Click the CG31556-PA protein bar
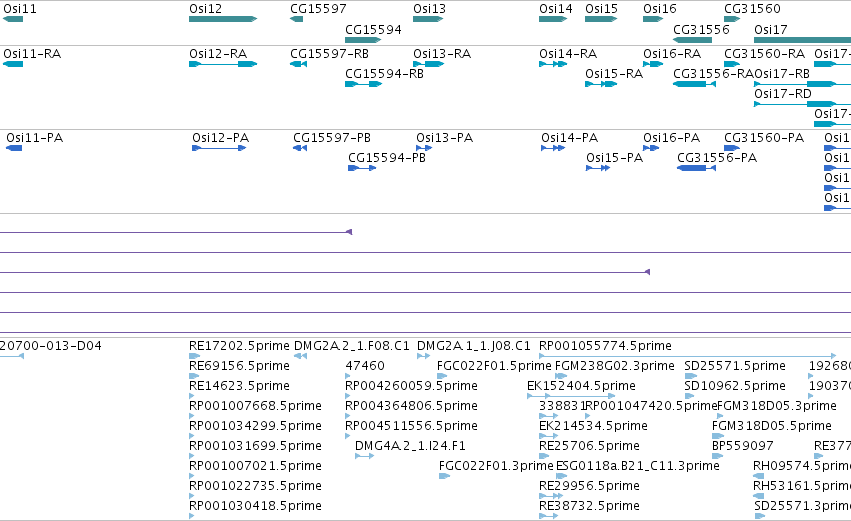Screen dimensions: 851x521 coord(697,168)
